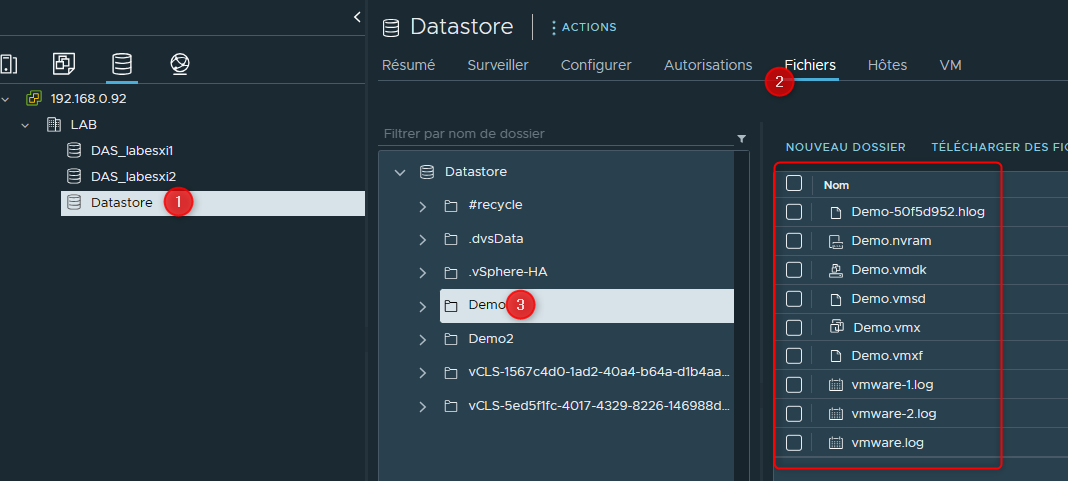Check the box for Demo.vmdk
Screen dimensions: 1068x481
794,270
